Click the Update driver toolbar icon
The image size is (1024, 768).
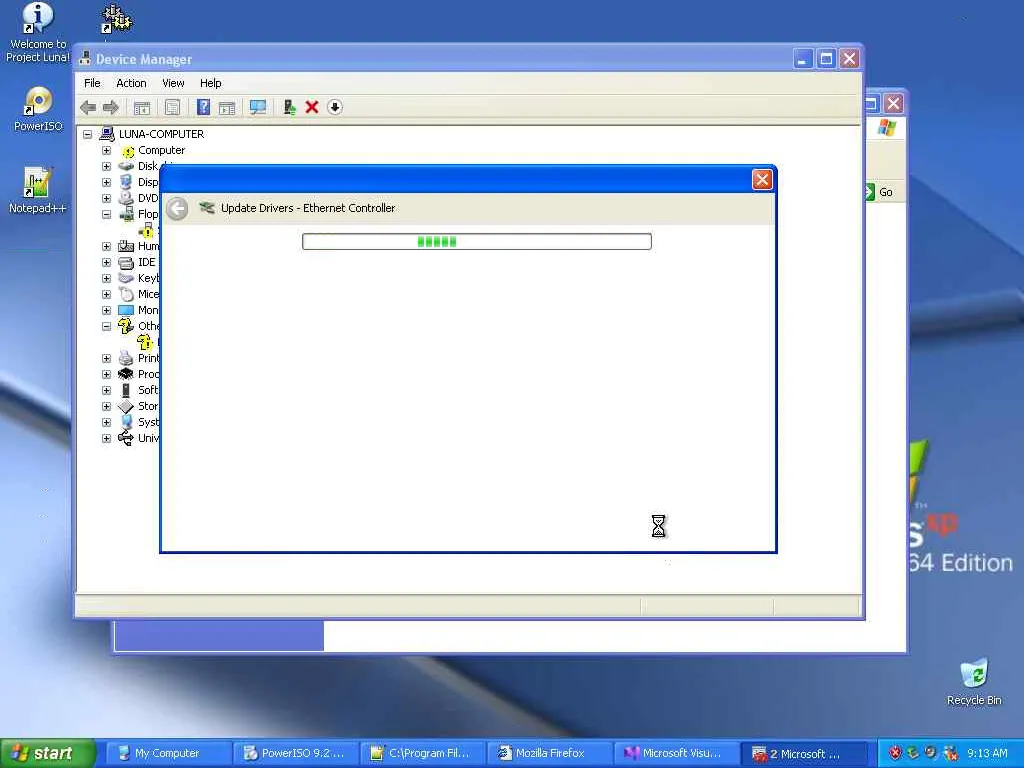click(x=289, y=107)
